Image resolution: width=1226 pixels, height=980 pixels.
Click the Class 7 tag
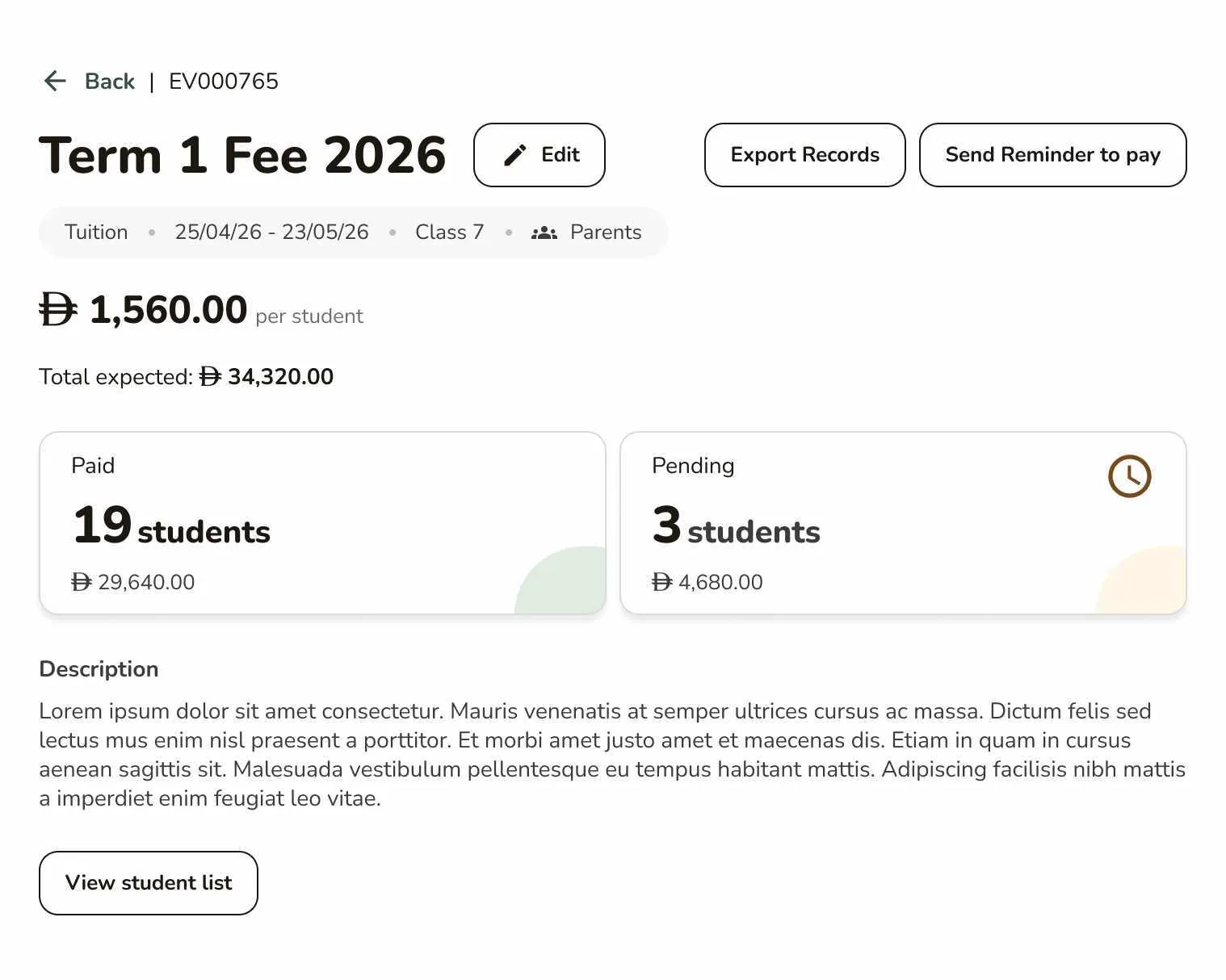pyautogui.click(x=449, y=232)
